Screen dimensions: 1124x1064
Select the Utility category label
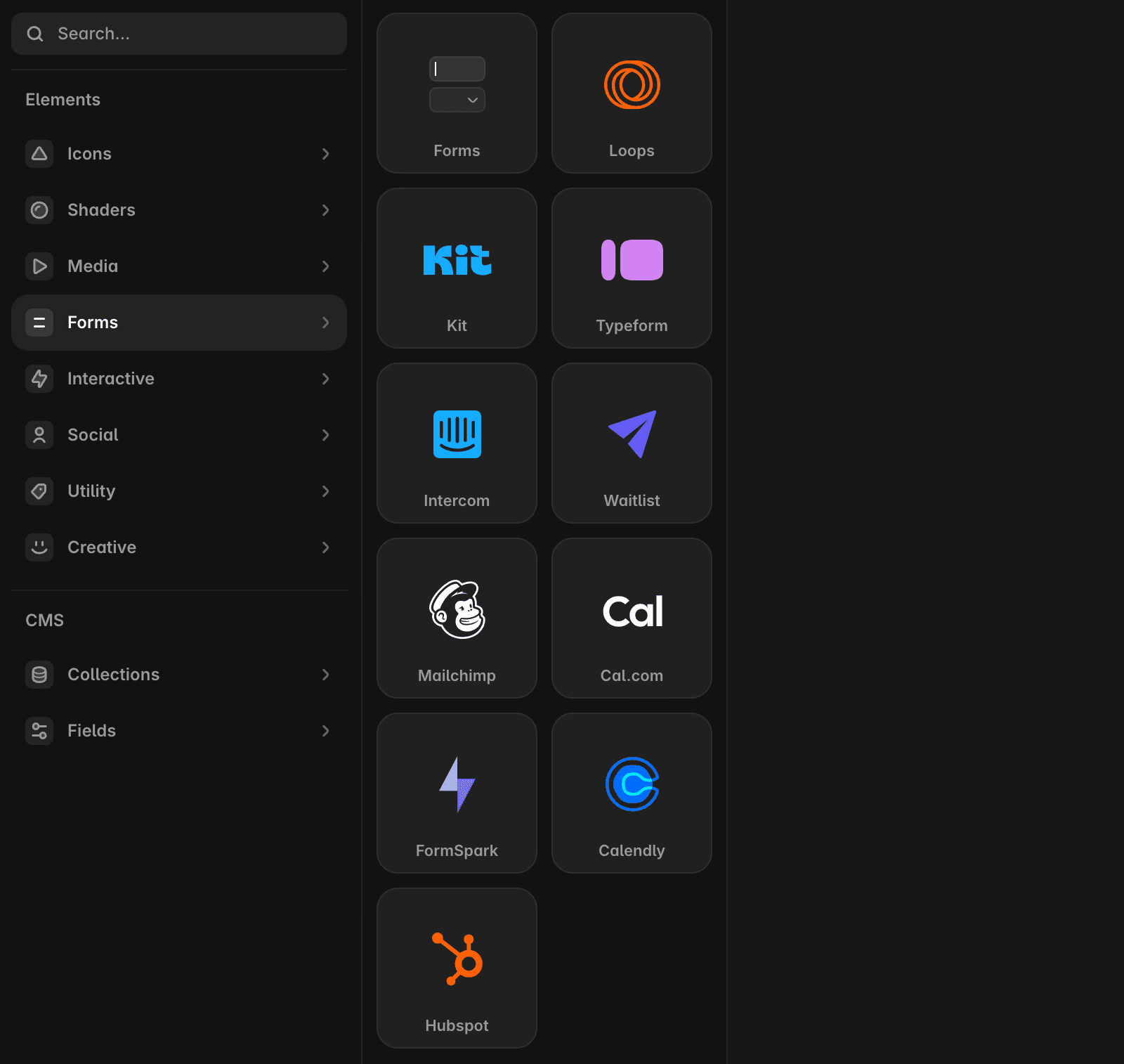[x=91, y=491]
